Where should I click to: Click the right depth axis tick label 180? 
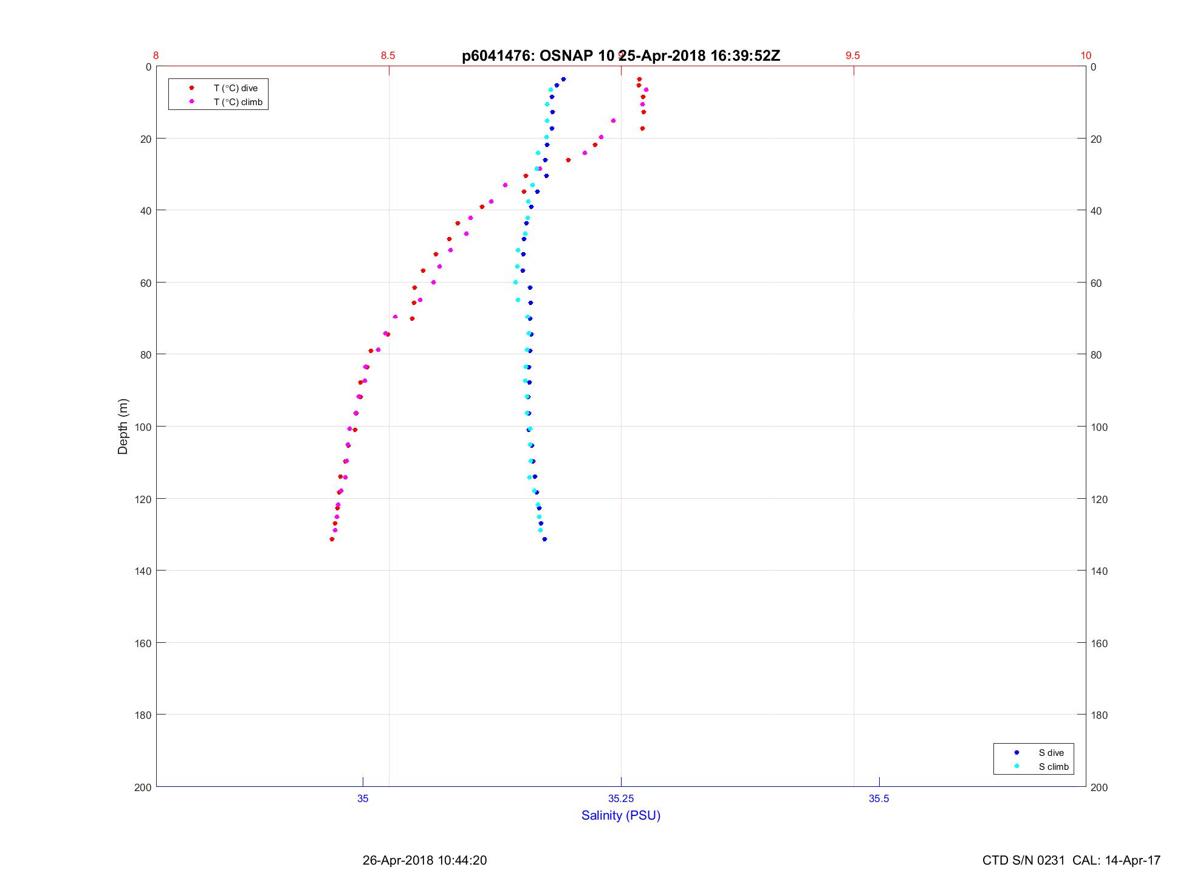[x=1101, y=715]
